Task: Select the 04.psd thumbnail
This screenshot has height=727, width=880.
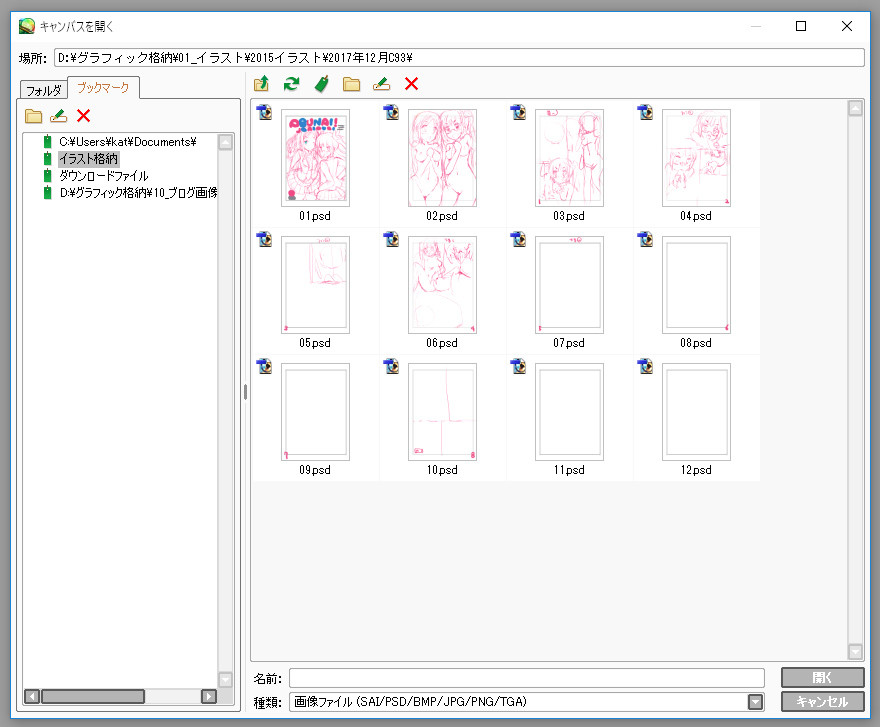Action: (x=696, y=158)
